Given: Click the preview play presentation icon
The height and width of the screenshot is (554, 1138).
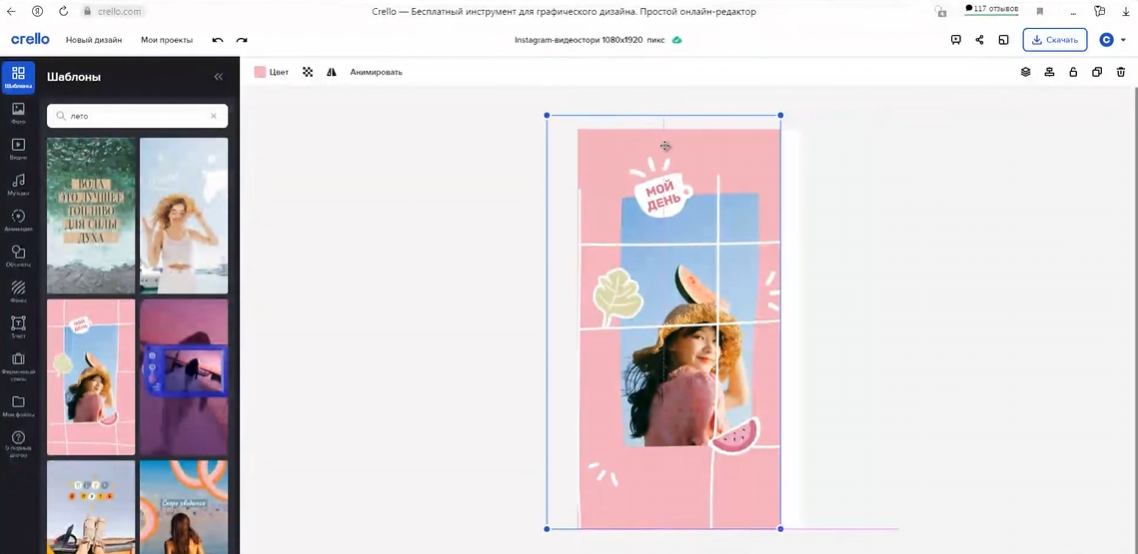Looking at the screenshot, I should (x=956, y=40).
